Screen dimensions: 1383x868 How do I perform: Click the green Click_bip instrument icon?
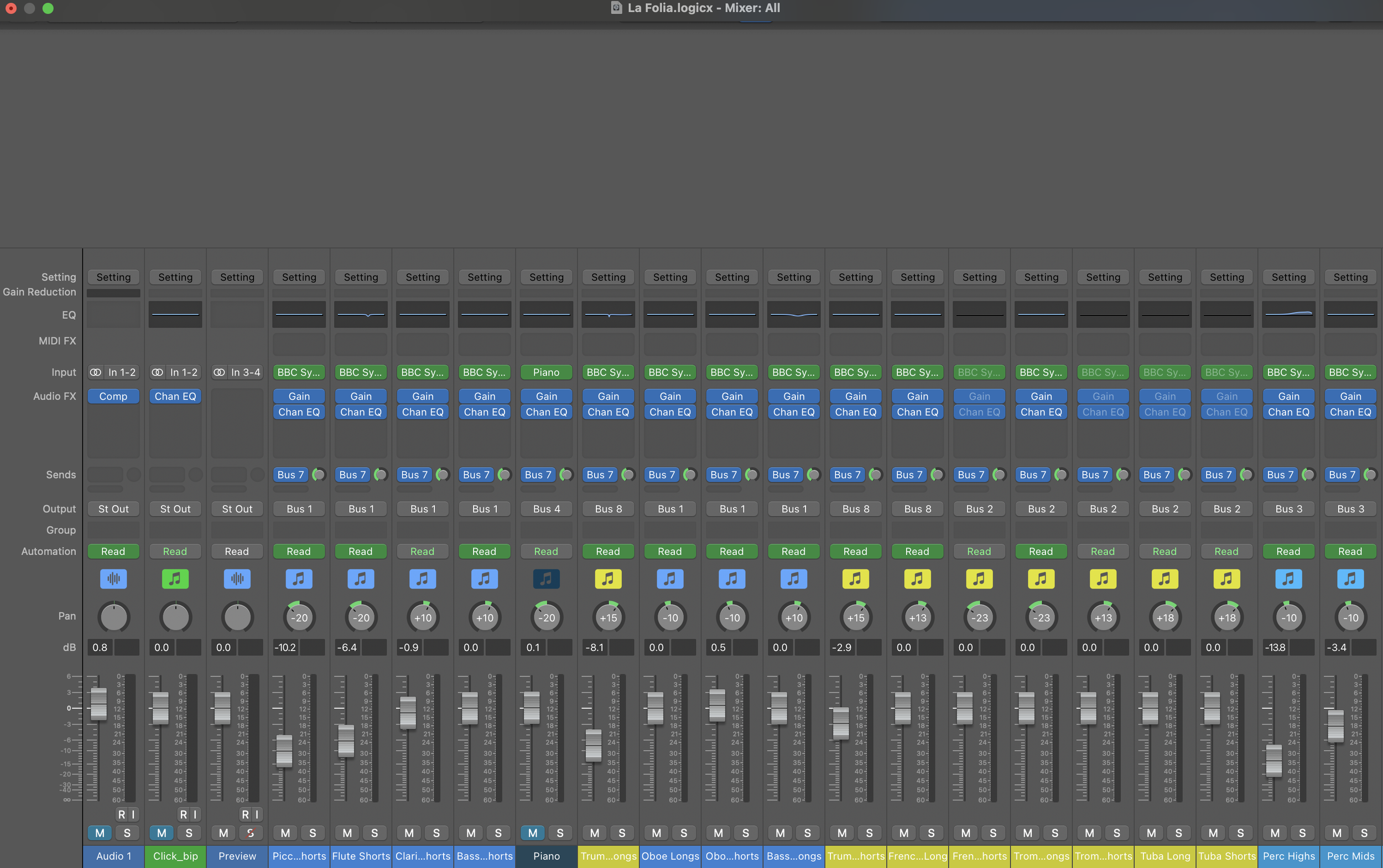point(175,579)
